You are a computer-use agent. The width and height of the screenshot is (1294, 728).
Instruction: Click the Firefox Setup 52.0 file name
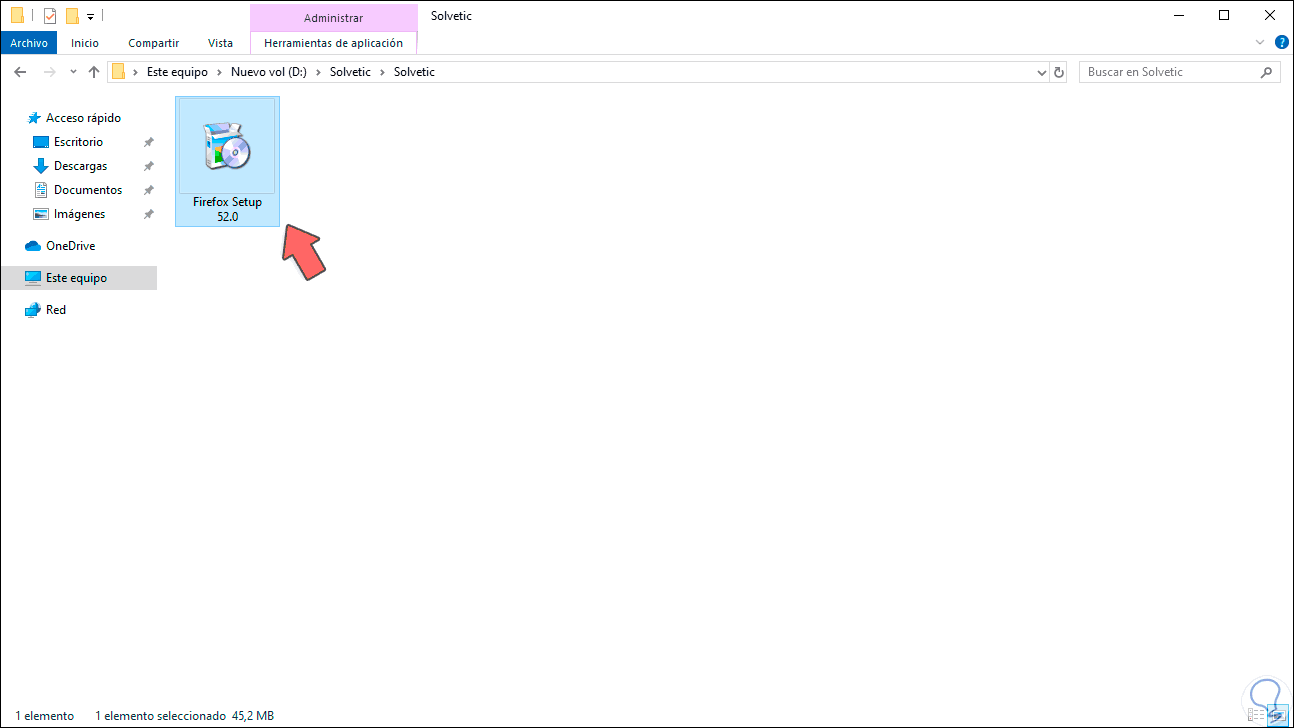(227, 209)
